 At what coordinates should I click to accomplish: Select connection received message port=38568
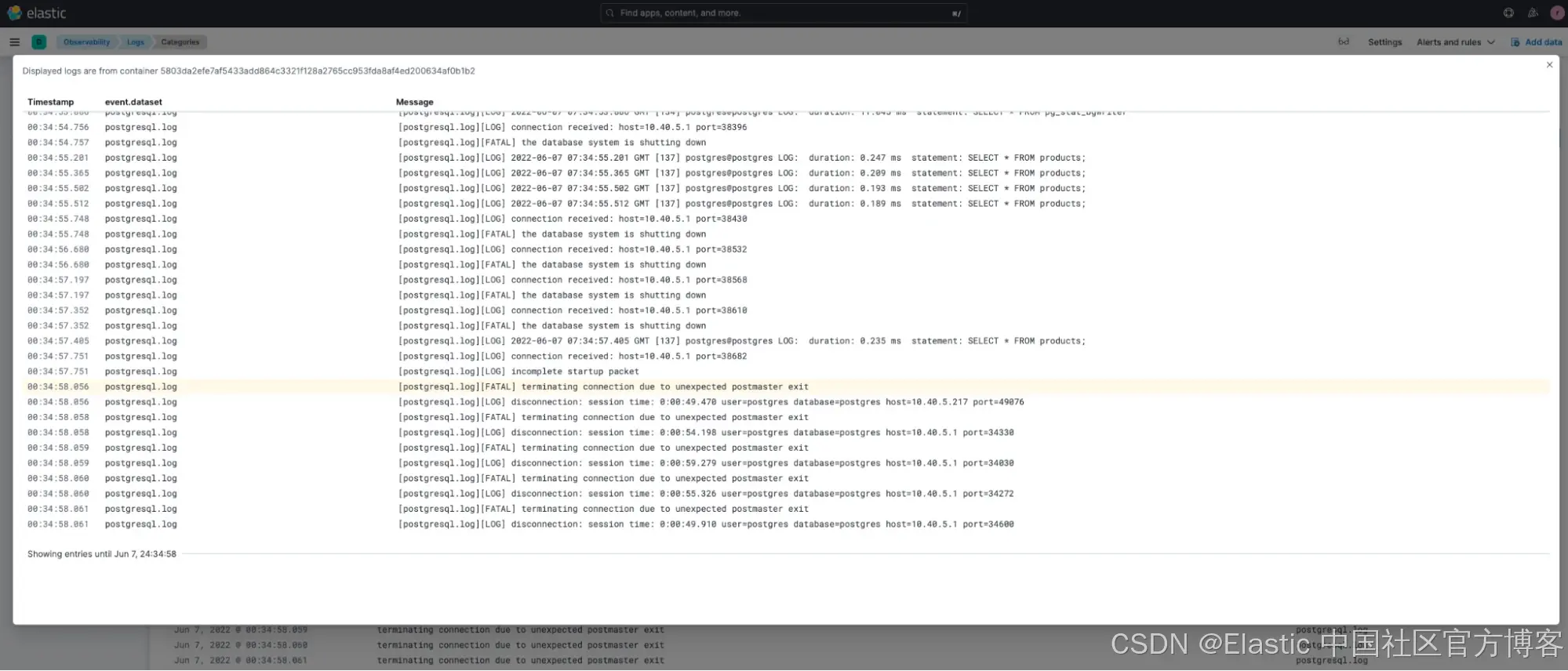(x=573, y=280)
